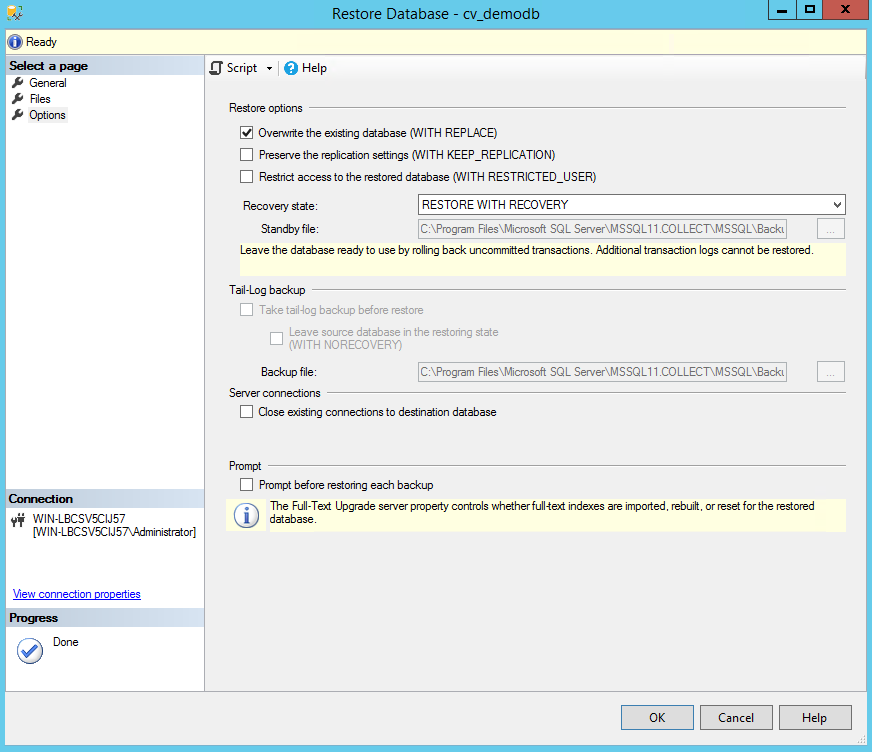Screen dimensions: 872x752
Task: Click the Backup file path field
Action: [602, 372]
